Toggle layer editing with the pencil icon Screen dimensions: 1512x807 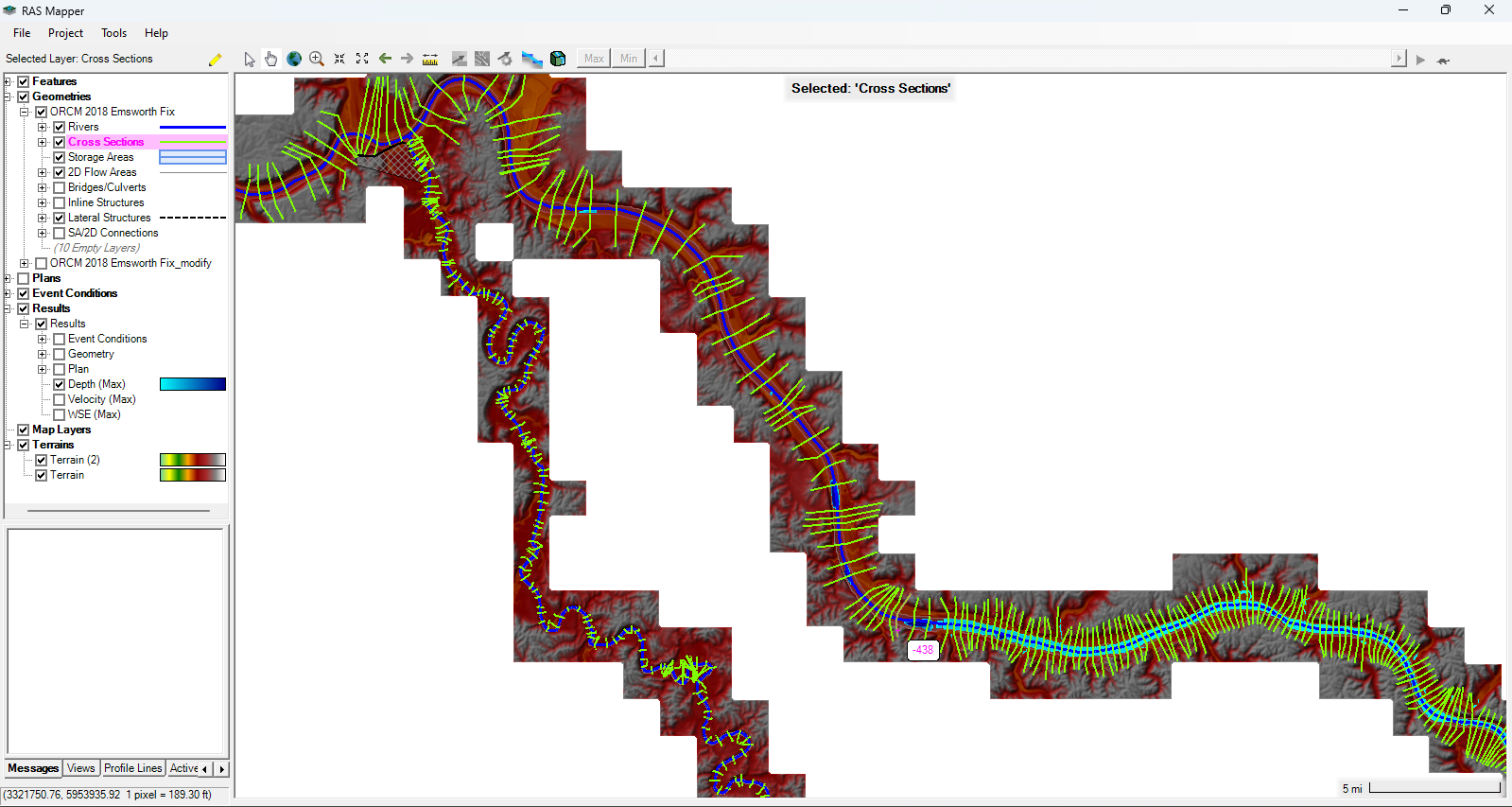pyautogui.click(x=216, y=59)
